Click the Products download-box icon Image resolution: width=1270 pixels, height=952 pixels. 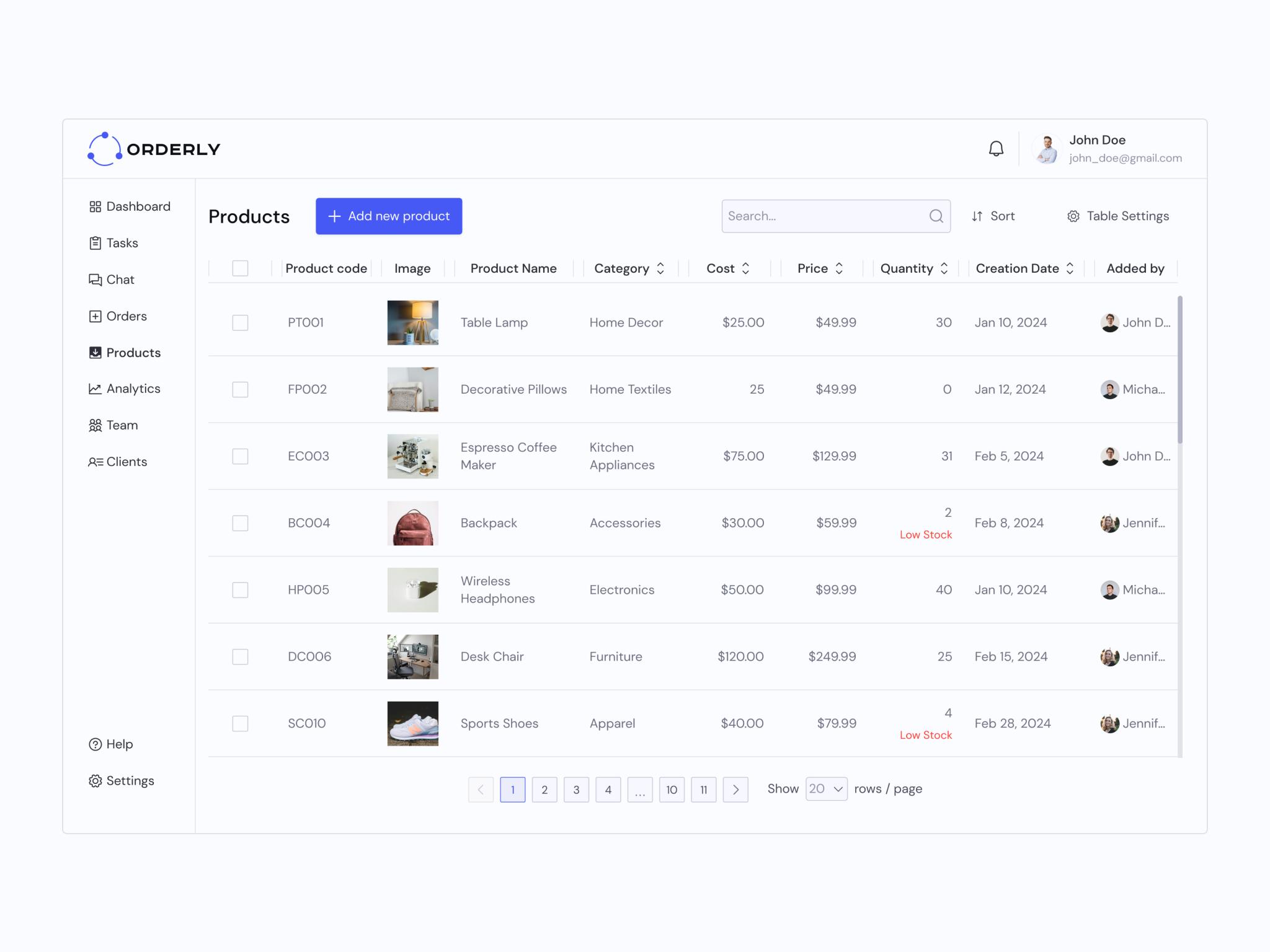point(95,353)
